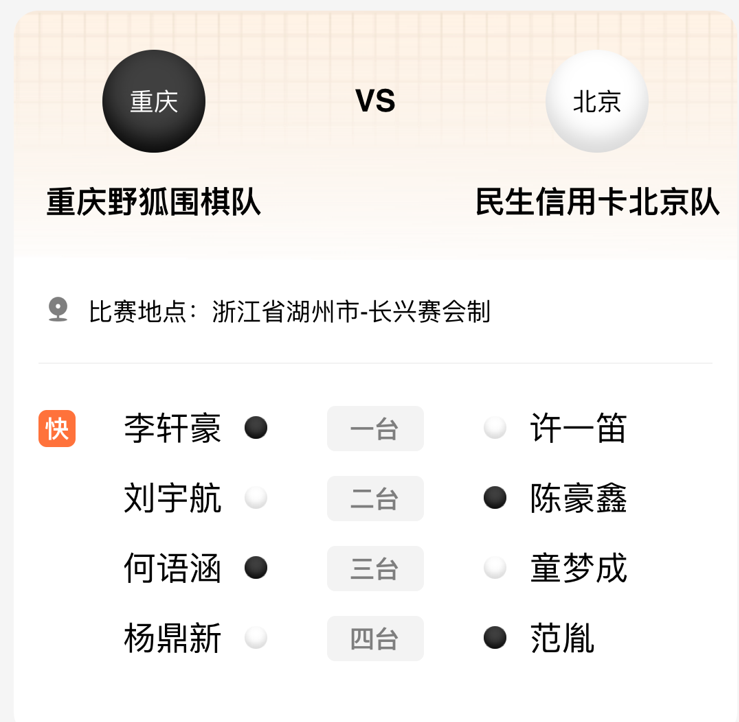This screenshot has width=739, height=722.
Task: Select the 三台 board label
Action: (375, 569)
